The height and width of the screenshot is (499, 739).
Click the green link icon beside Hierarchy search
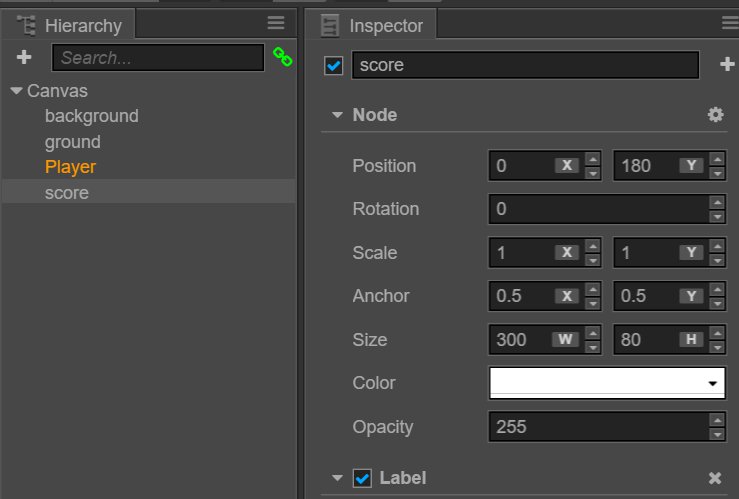click(282, 58)
